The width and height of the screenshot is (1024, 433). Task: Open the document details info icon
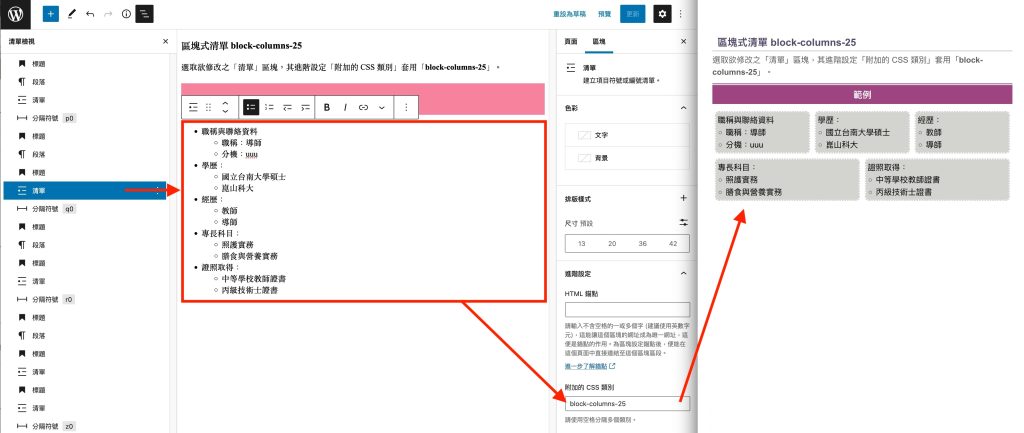tap(126, 14)
